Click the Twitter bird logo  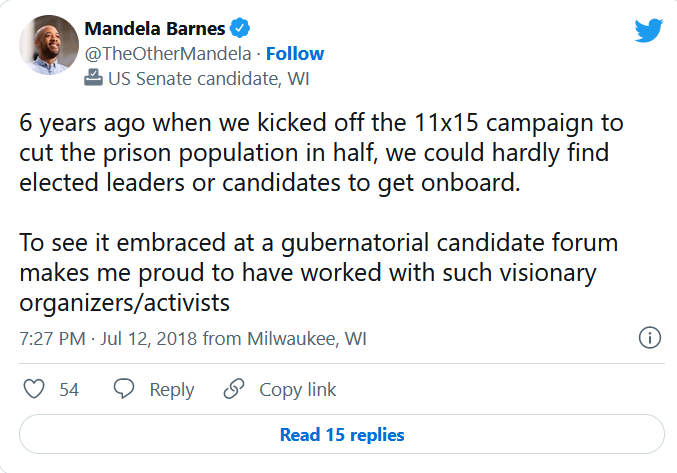click(649, 31)
